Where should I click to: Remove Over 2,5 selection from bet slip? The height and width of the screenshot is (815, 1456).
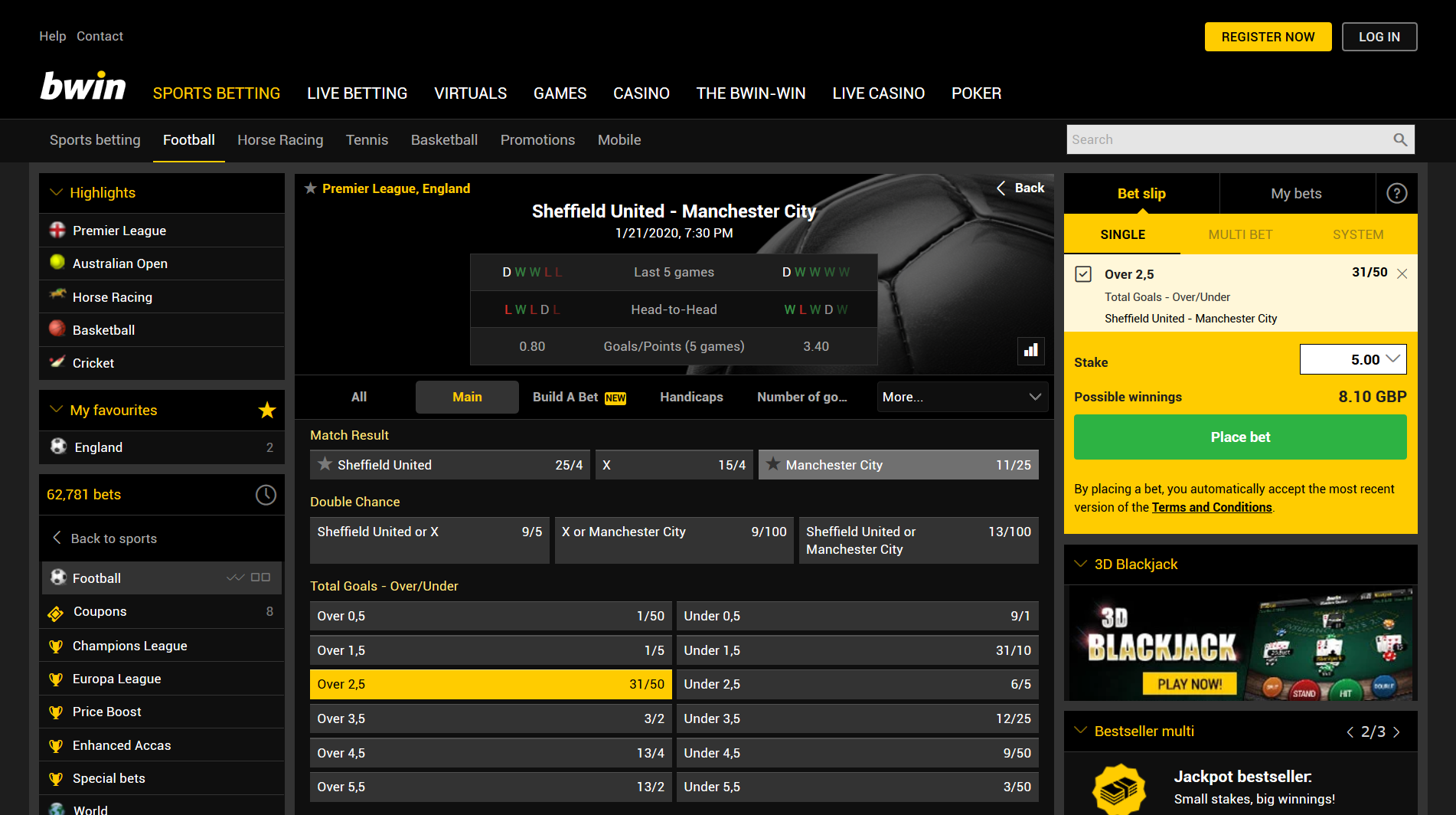click(1402, 274)
